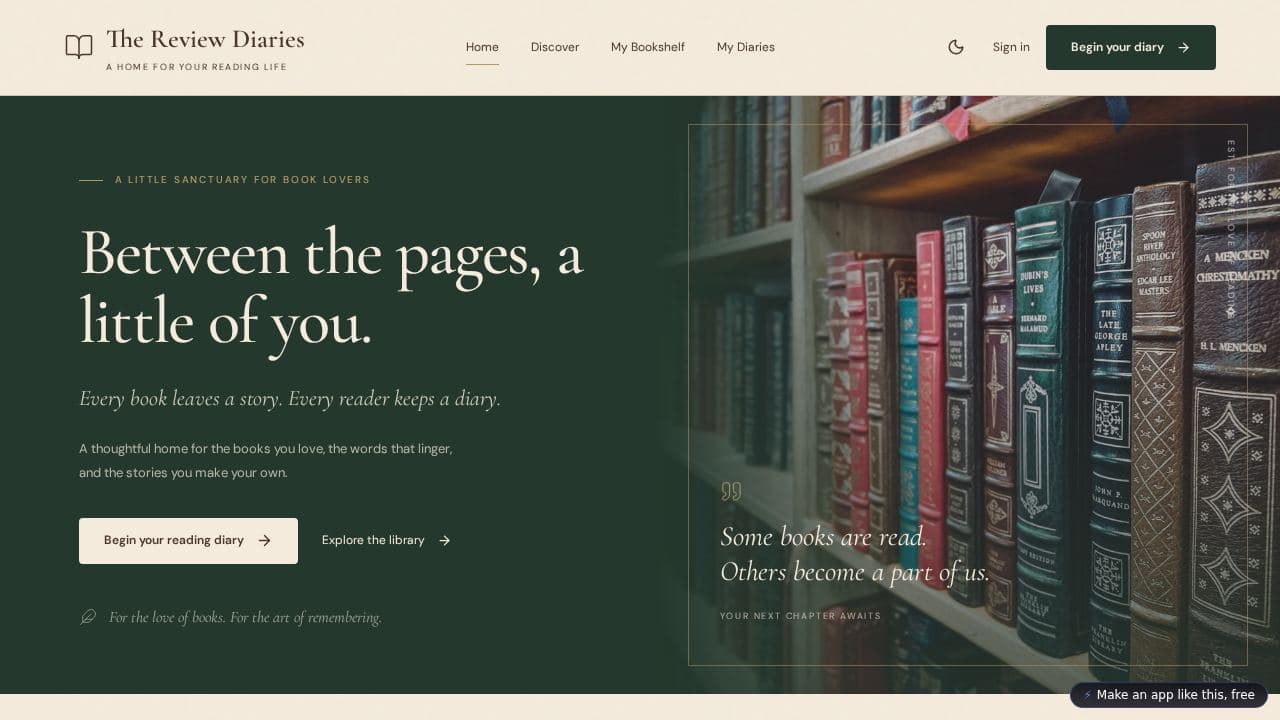
Task: Open the Home navigation tab
Action: pos(482,47)
